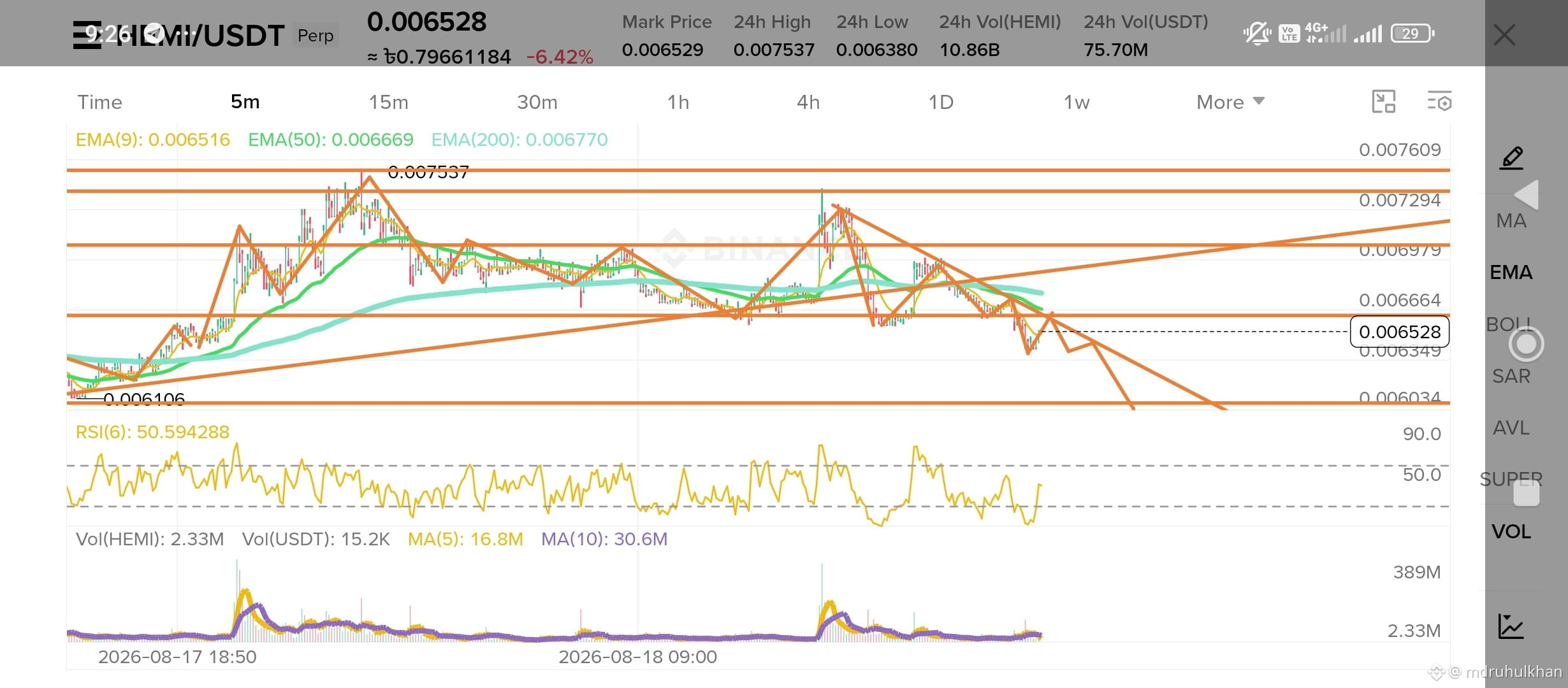Tap the HEMI/USDT pair name
Image resolution: width=1568 pixels, height=688 pixels.
[200, 36]
